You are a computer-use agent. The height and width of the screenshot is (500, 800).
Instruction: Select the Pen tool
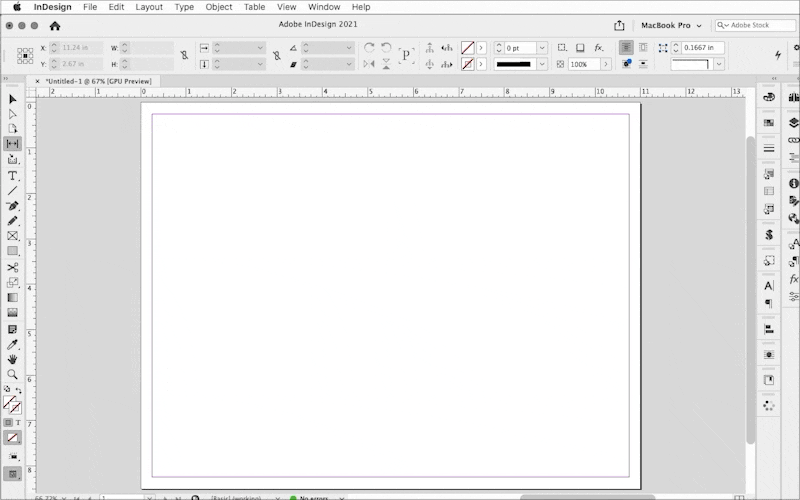click(12, 206)
